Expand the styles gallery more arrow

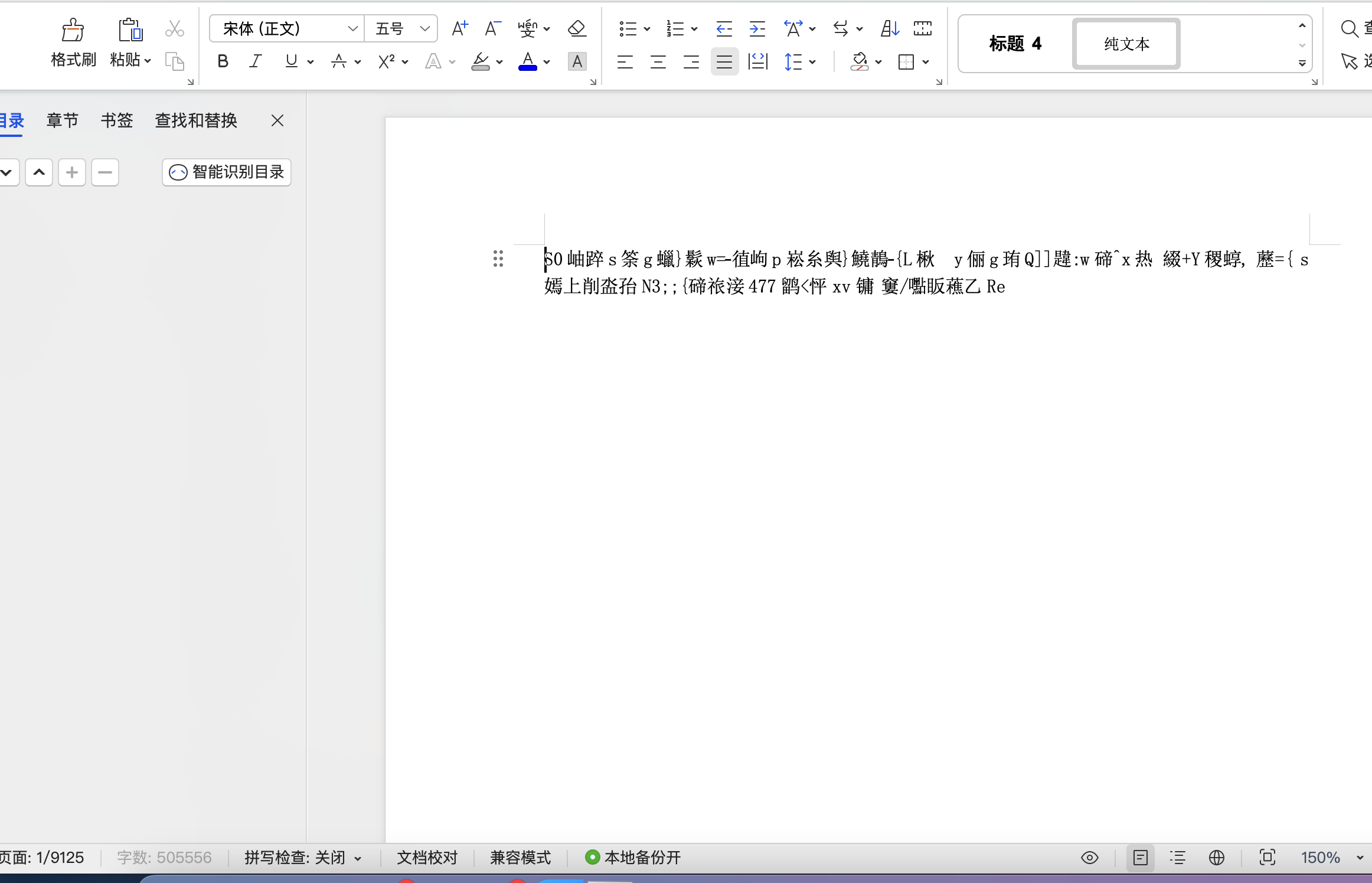pos(1302,63)
